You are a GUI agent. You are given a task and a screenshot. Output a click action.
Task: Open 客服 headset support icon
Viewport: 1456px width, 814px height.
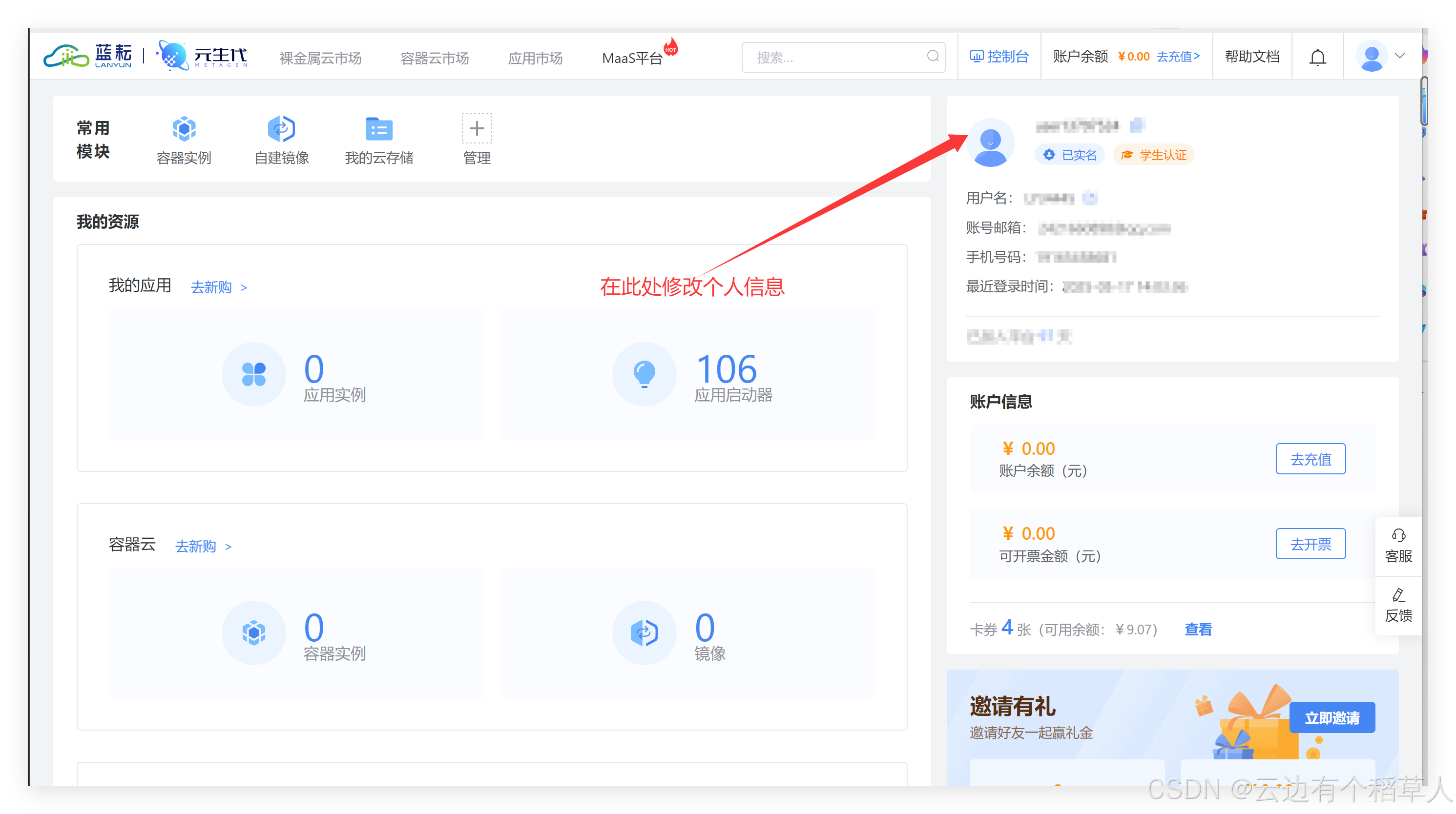pyautogui.click(x=1398, y=535)
